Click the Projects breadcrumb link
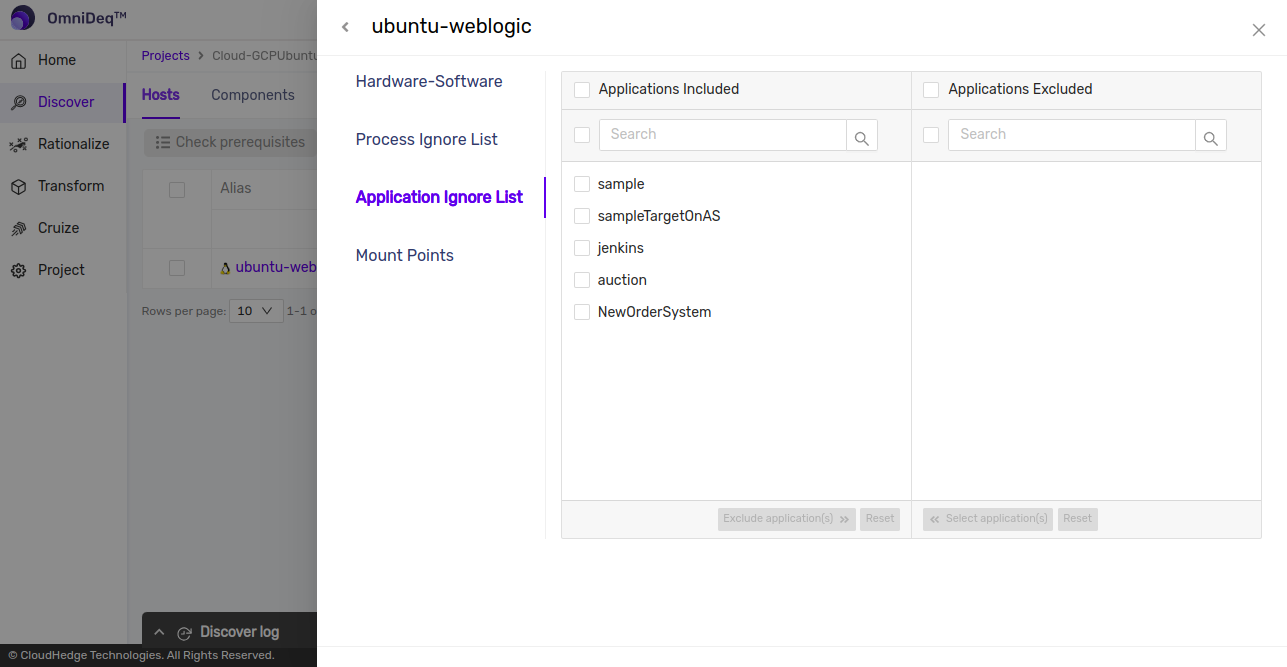1287x667 pixels. (x=165, y=56)
